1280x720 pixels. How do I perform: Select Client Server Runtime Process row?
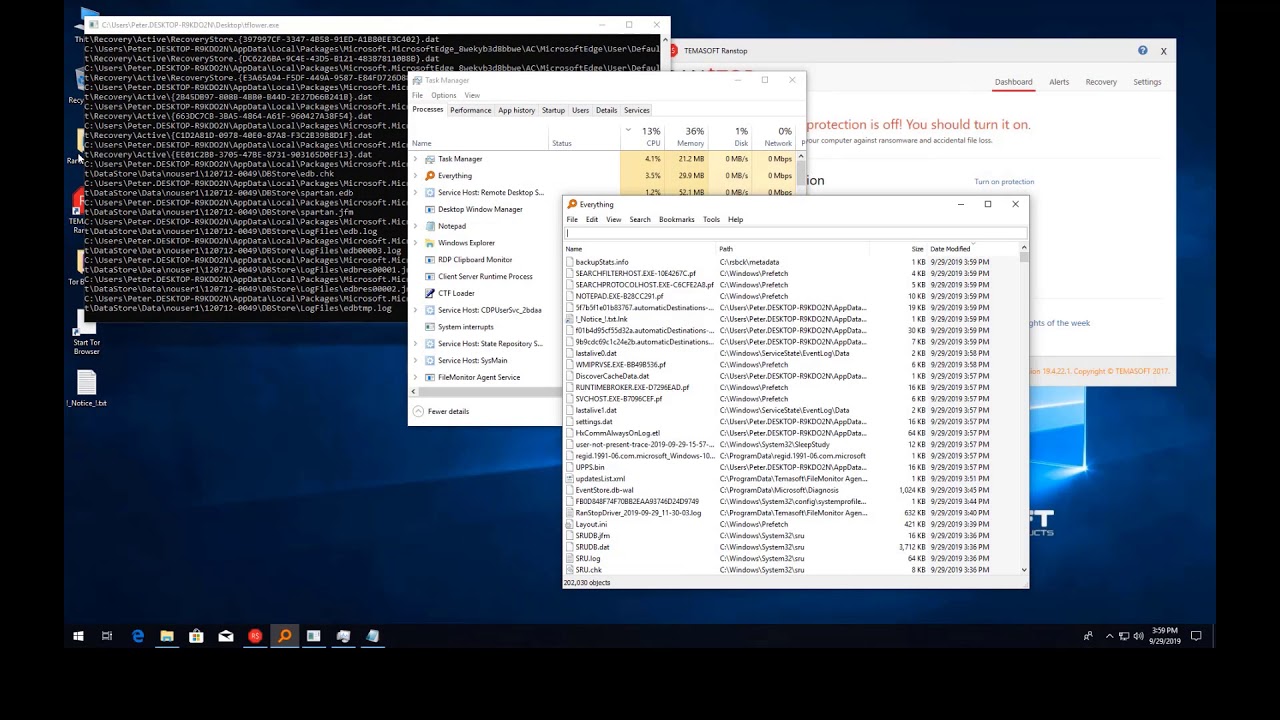tap(485, 276)
